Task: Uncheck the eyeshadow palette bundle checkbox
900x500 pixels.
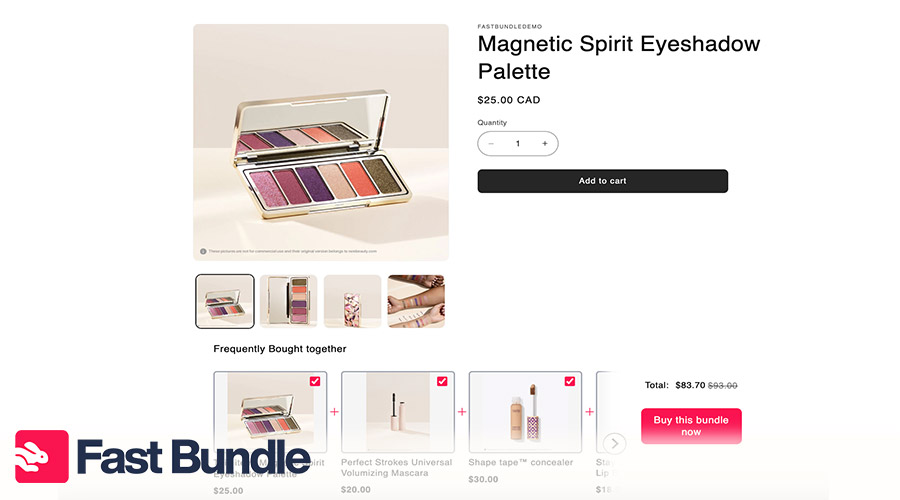Action: [315, 381]
